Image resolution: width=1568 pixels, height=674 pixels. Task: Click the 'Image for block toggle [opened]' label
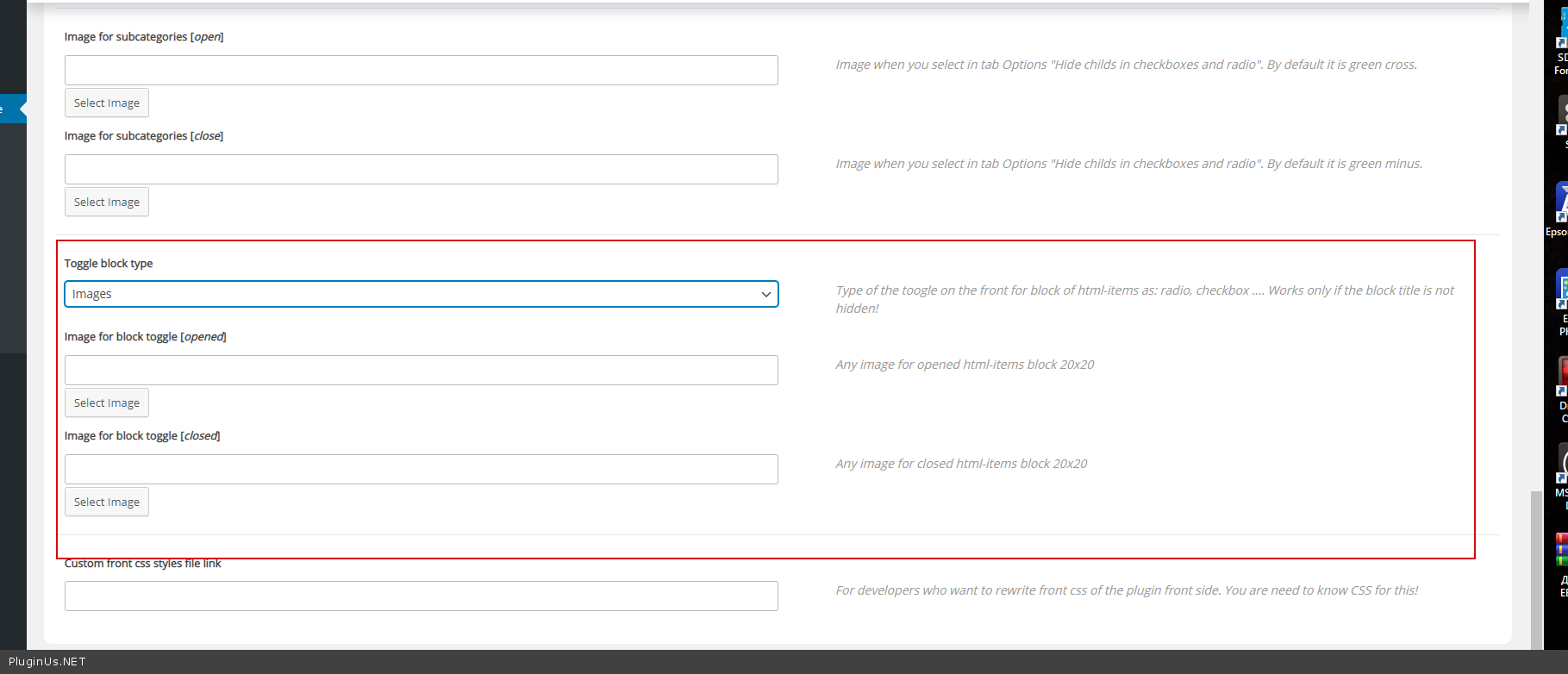[146, 337]
